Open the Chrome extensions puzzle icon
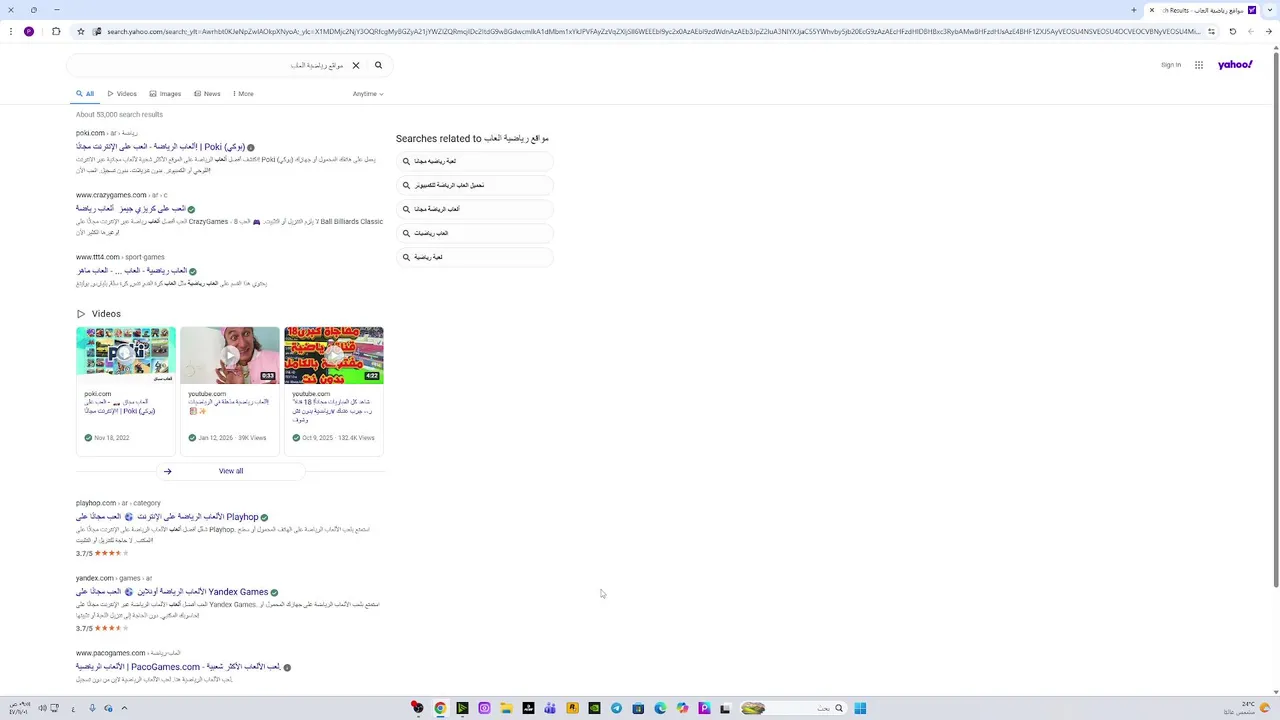Image resolution: width=1280 pixels, height=720 pixels. [56, 31]
